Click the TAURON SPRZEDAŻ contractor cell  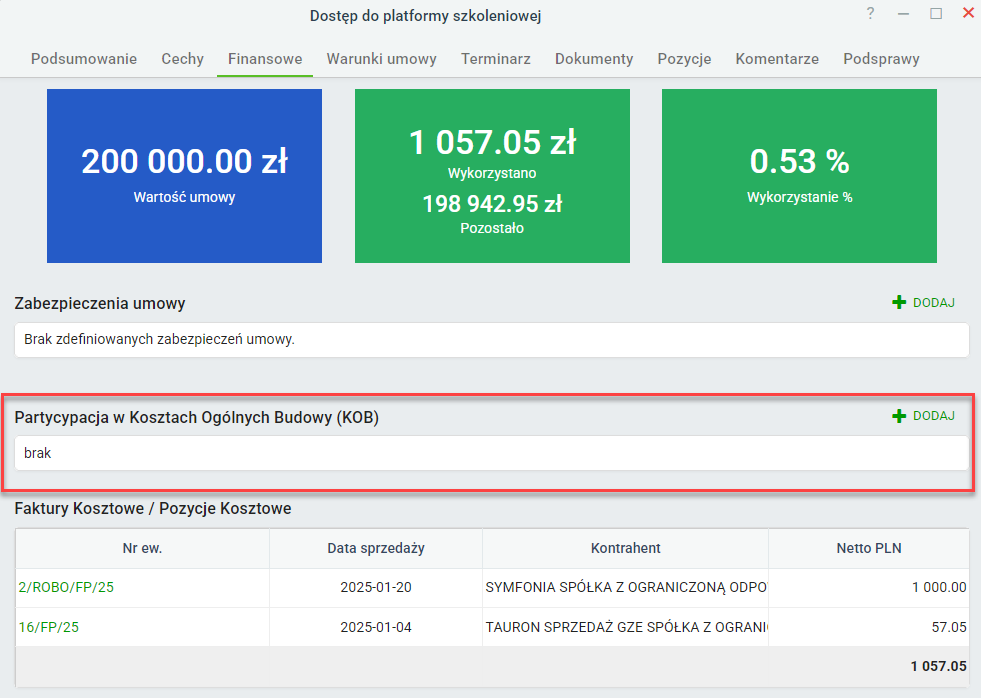(x=626, y=627)
